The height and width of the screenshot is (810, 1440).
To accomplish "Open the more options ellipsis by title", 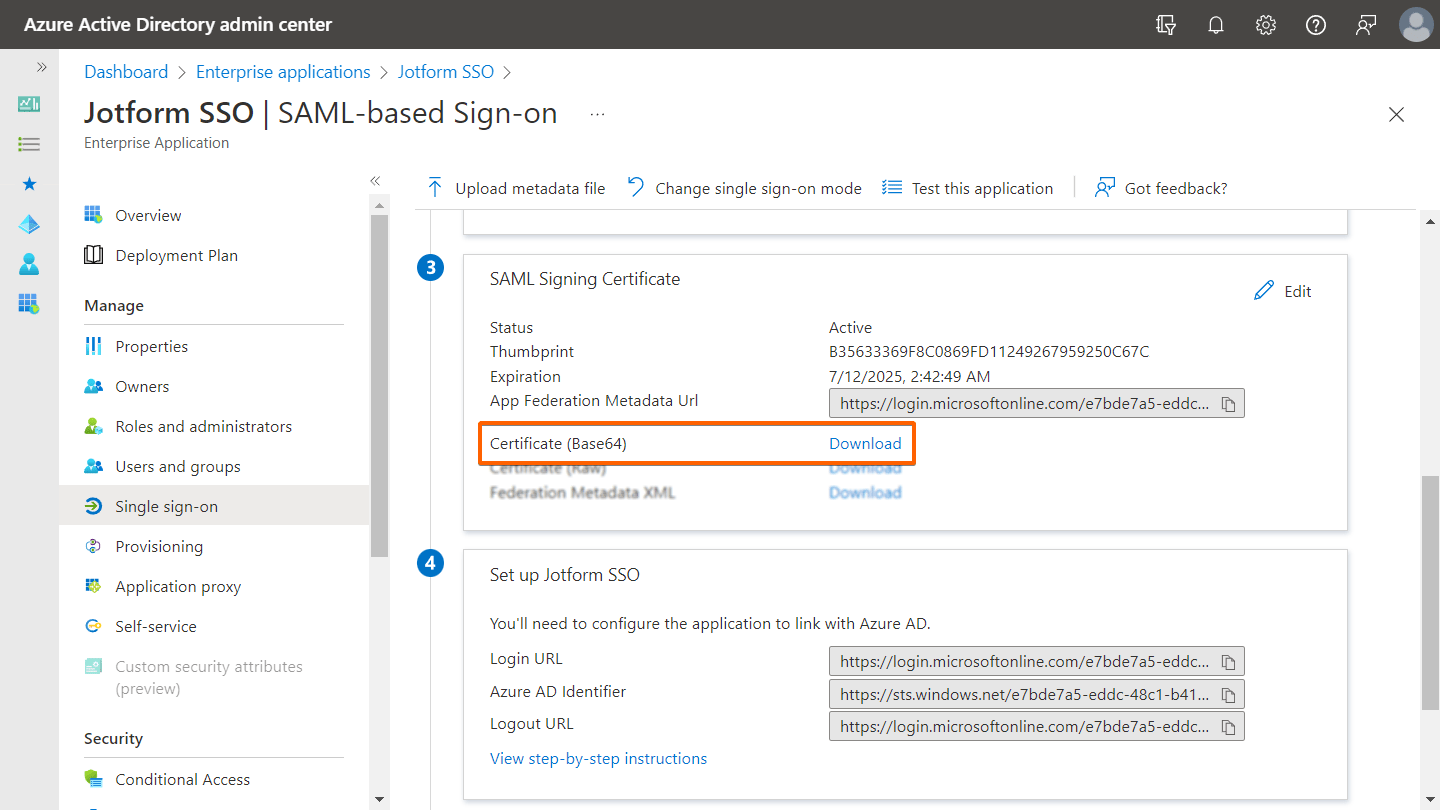I will (597, 114).
